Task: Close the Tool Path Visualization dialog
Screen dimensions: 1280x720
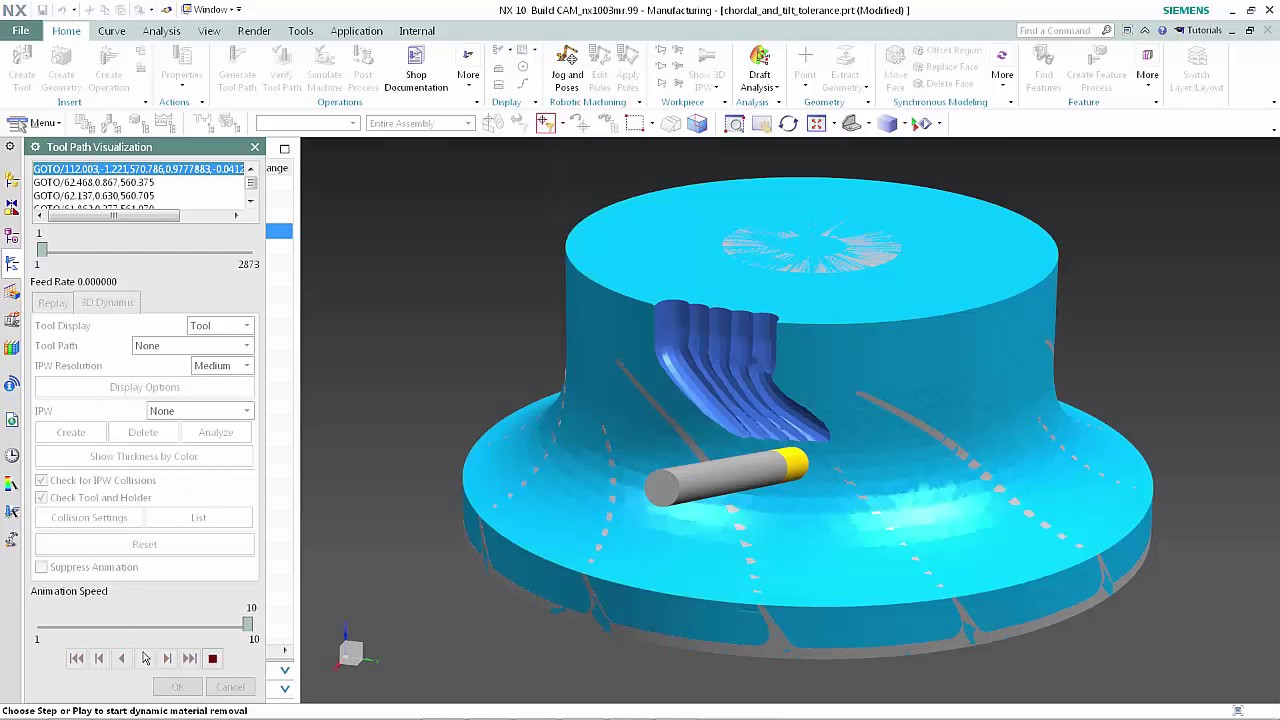Action: pyautogui.click(x=255, y=147)
